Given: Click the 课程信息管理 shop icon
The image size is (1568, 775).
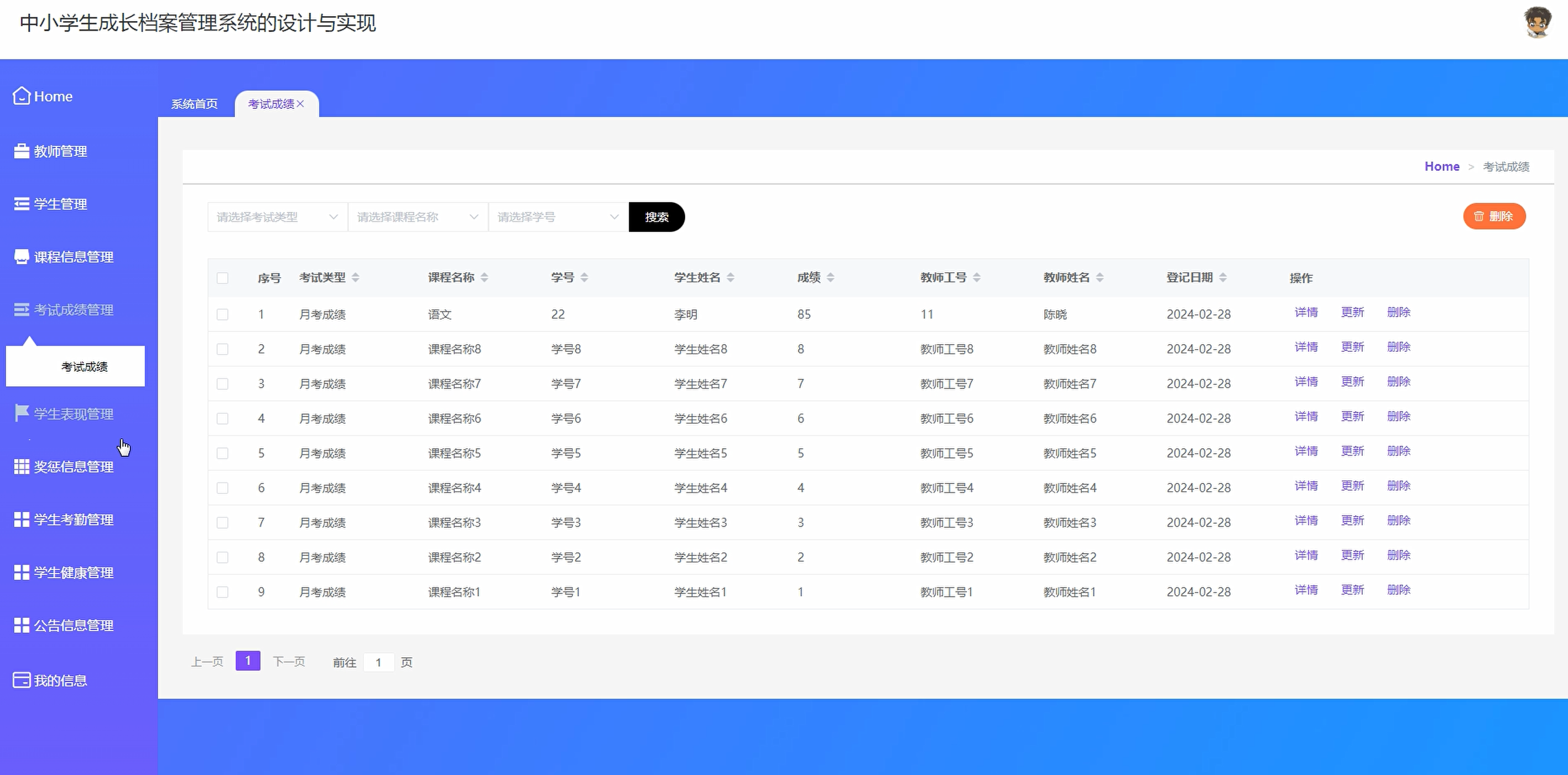Looking at the screenshot, I should (x=22, y=257).
